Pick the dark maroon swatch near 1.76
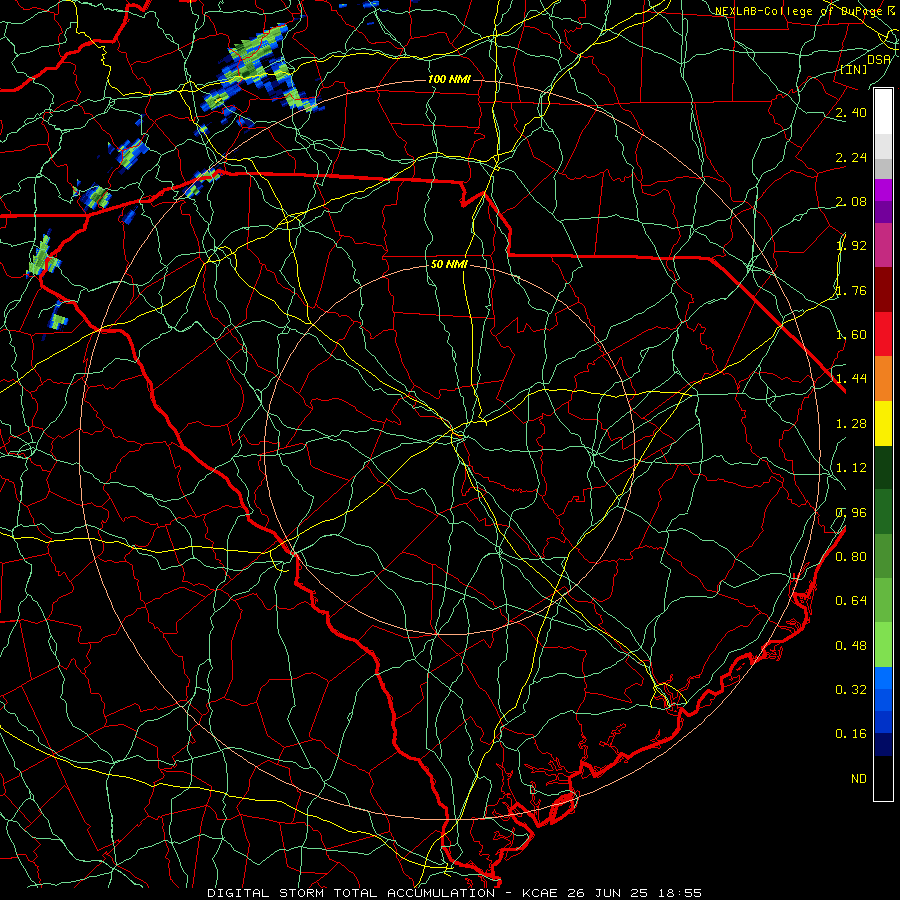The height and width of the screenshot is (900, 900). point(883,290)
